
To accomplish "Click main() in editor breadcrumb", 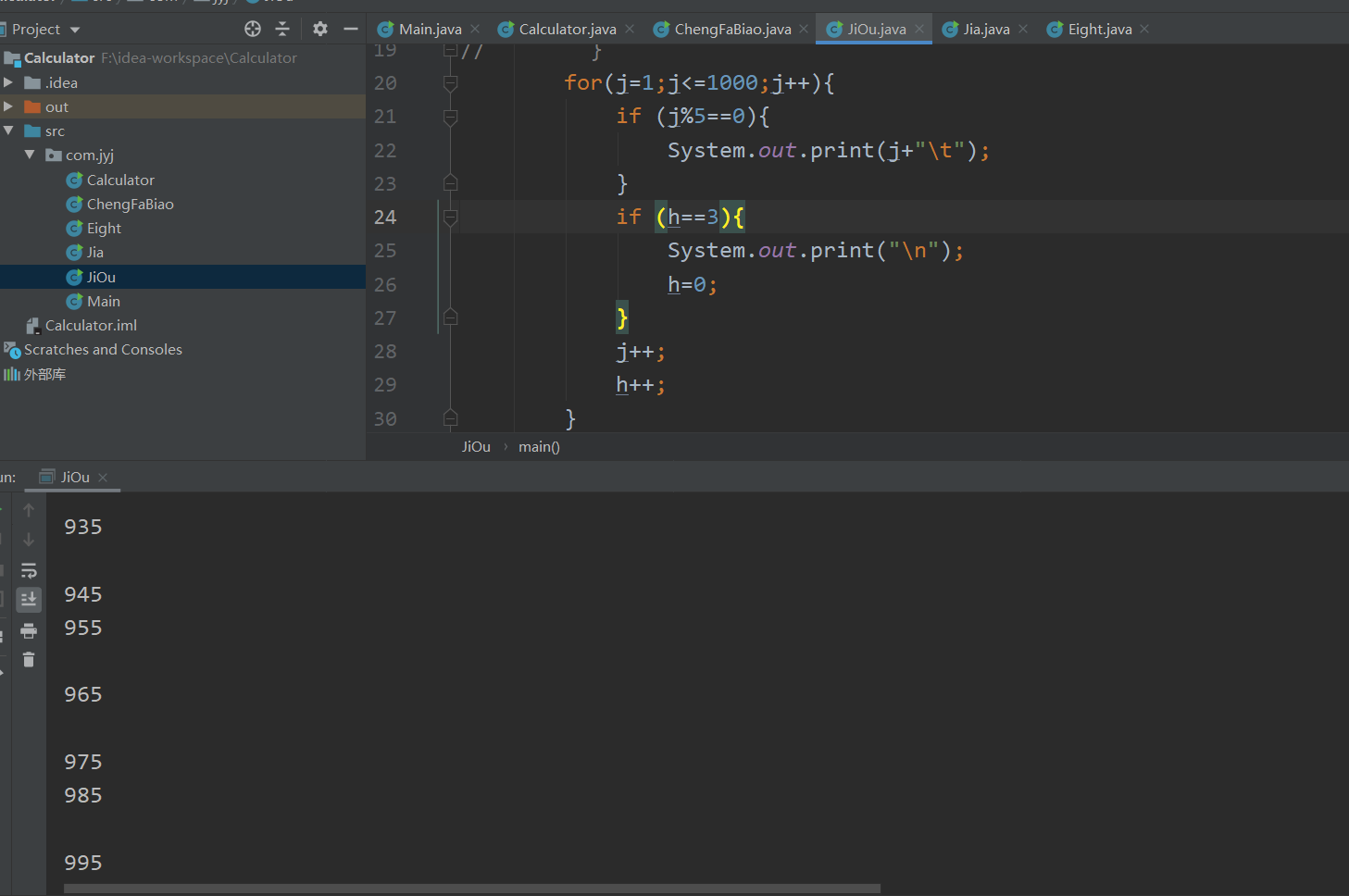I will pos(539,446).
